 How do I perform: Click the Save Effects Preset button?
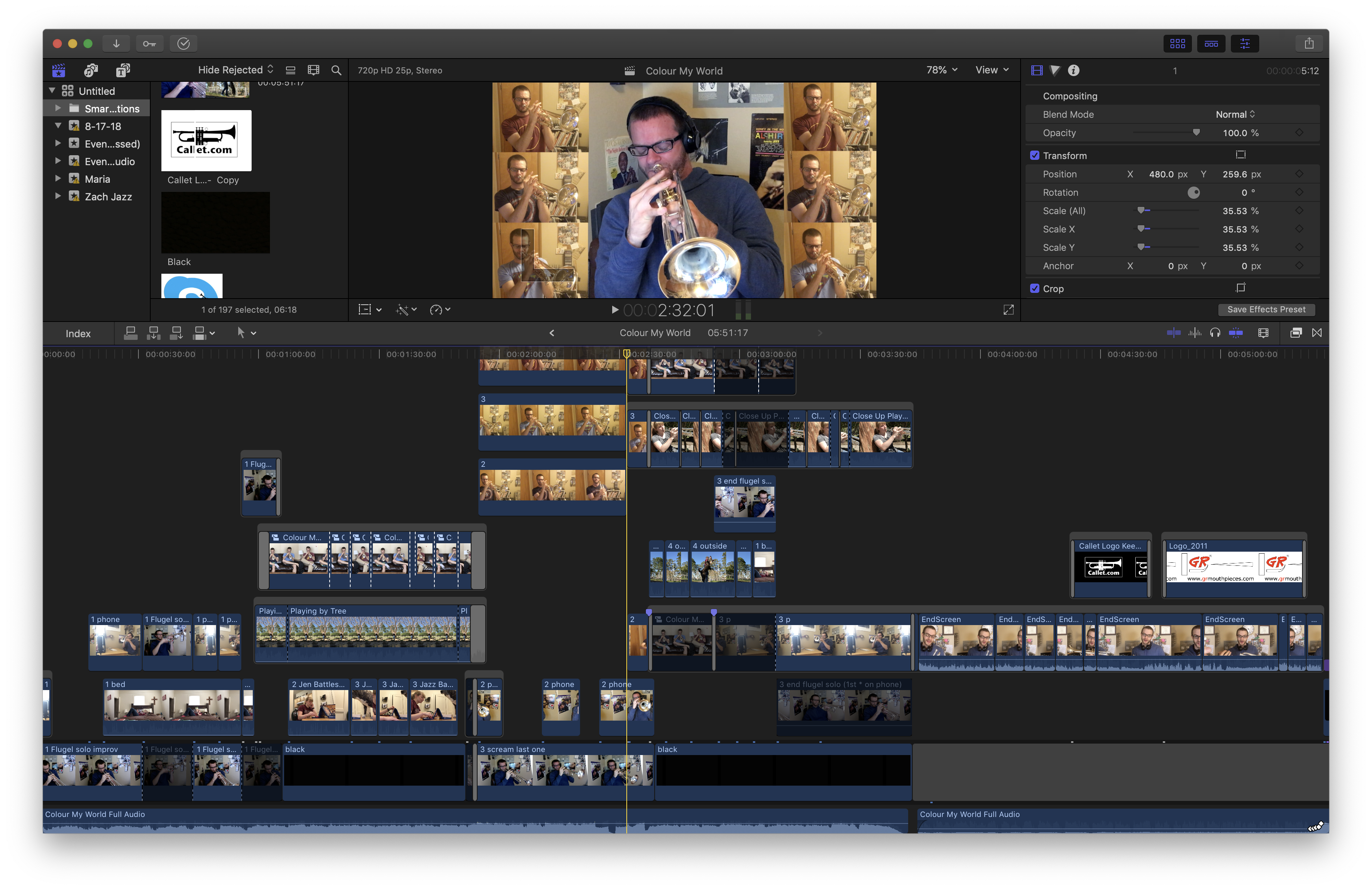(1266, 310)
